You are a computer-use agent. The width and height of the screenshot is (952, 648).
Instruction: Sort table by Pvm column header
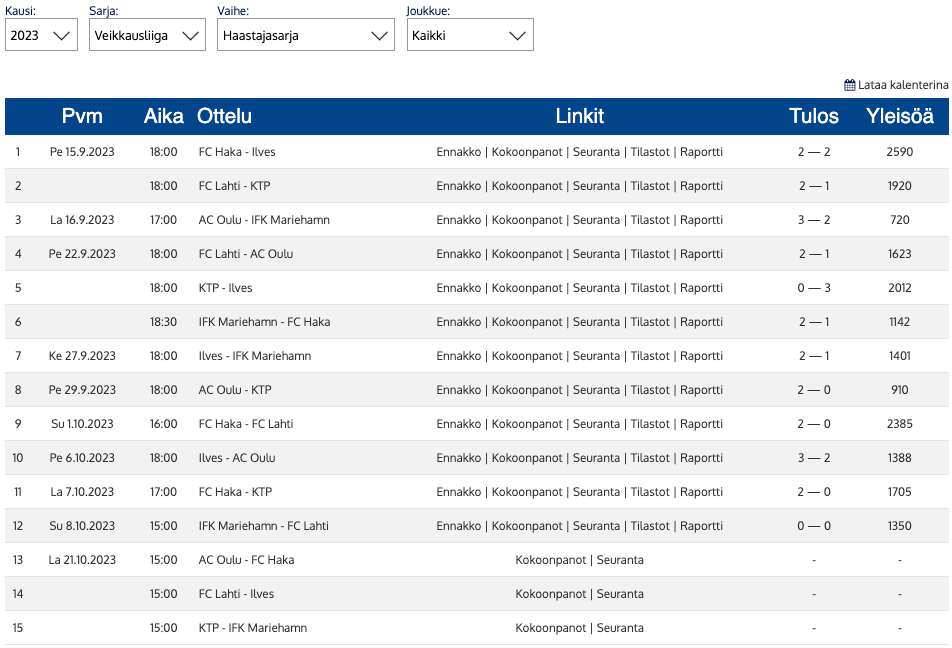pos(82,116)
